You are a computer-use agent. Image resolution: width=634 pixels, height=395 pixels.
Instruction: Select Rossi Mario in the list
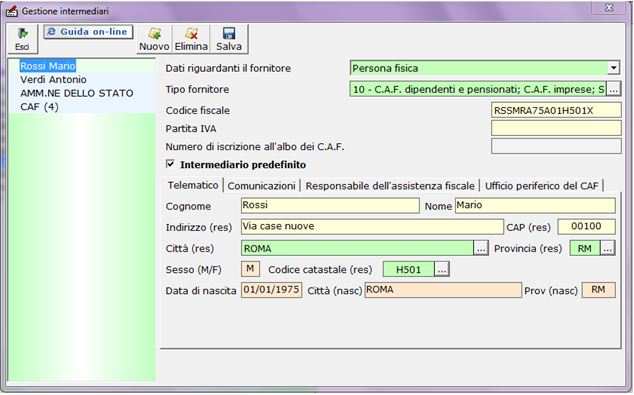(48, 66)
